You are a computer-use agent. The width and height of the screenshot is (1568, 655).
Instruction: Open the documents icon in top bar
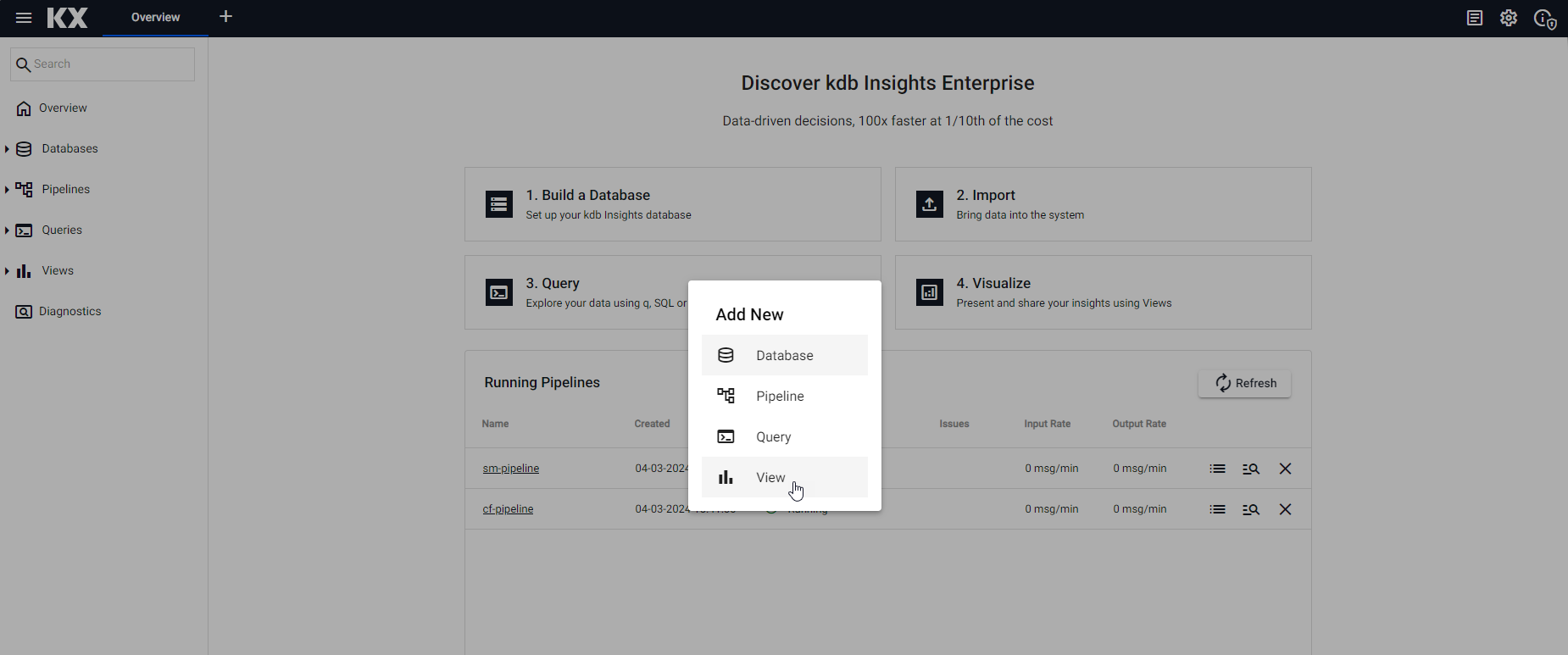1474,18
